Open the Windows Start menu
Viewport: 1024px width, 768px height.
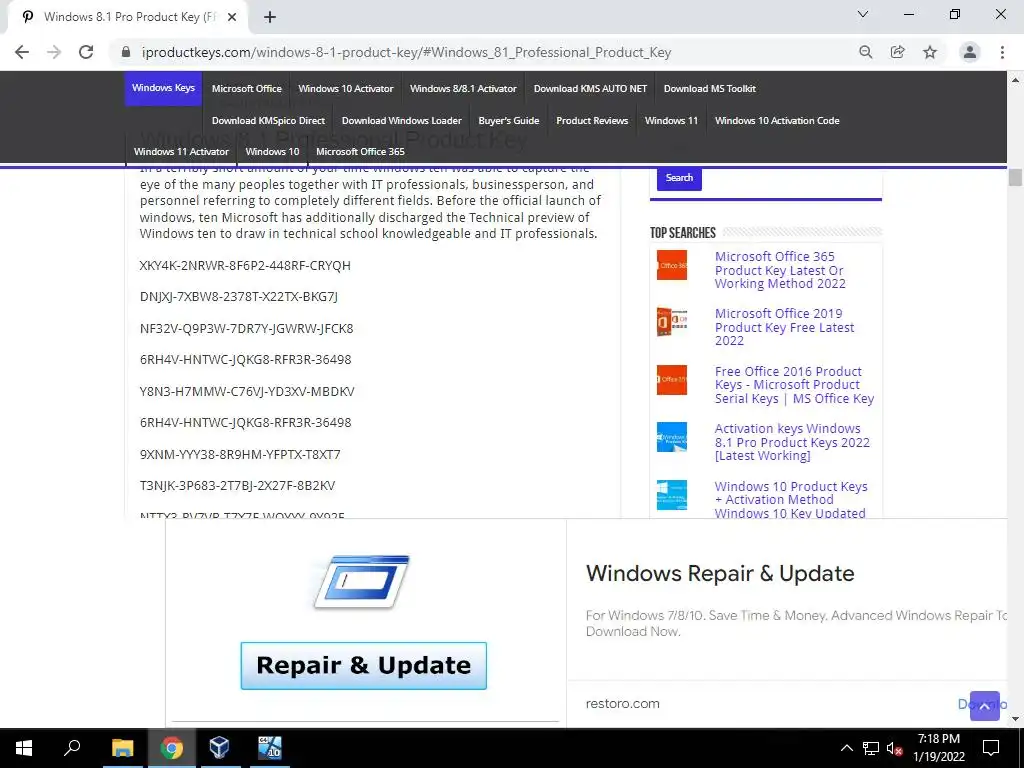coord(24,748)
